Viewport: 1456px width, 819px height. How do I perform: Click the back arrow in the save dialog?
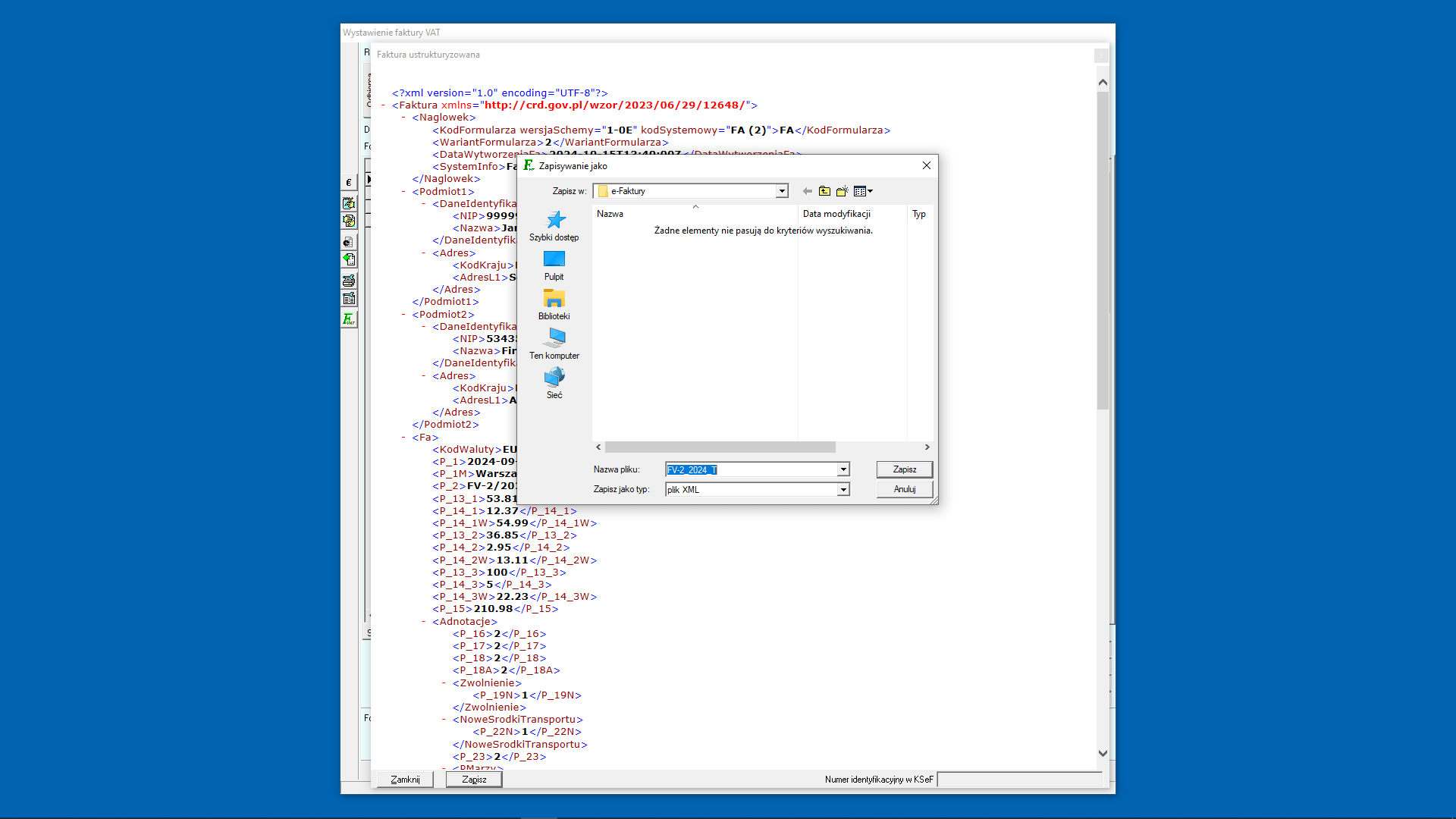(807, 191)
